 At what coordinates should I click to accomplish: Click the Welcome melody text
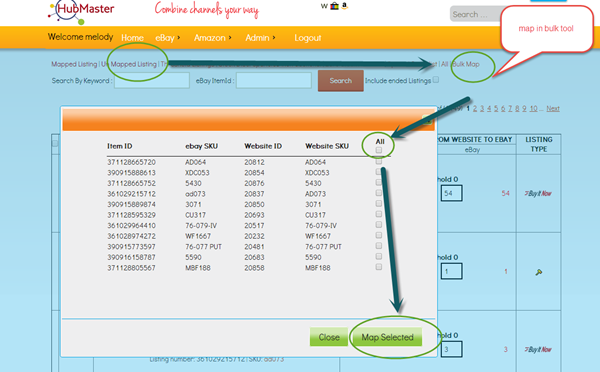pyautogui.click(x=80, y=37)
